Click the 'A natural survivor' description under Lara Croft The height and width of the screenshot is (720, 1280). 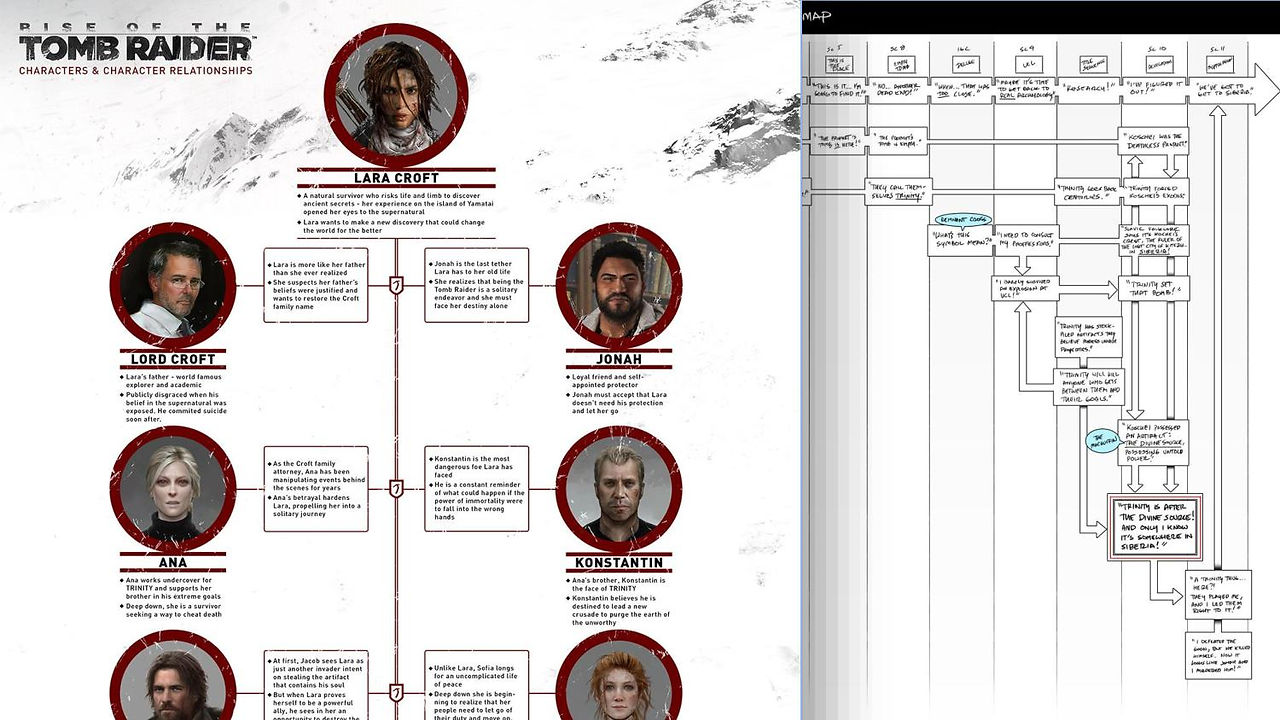click(x=397, y=212)
